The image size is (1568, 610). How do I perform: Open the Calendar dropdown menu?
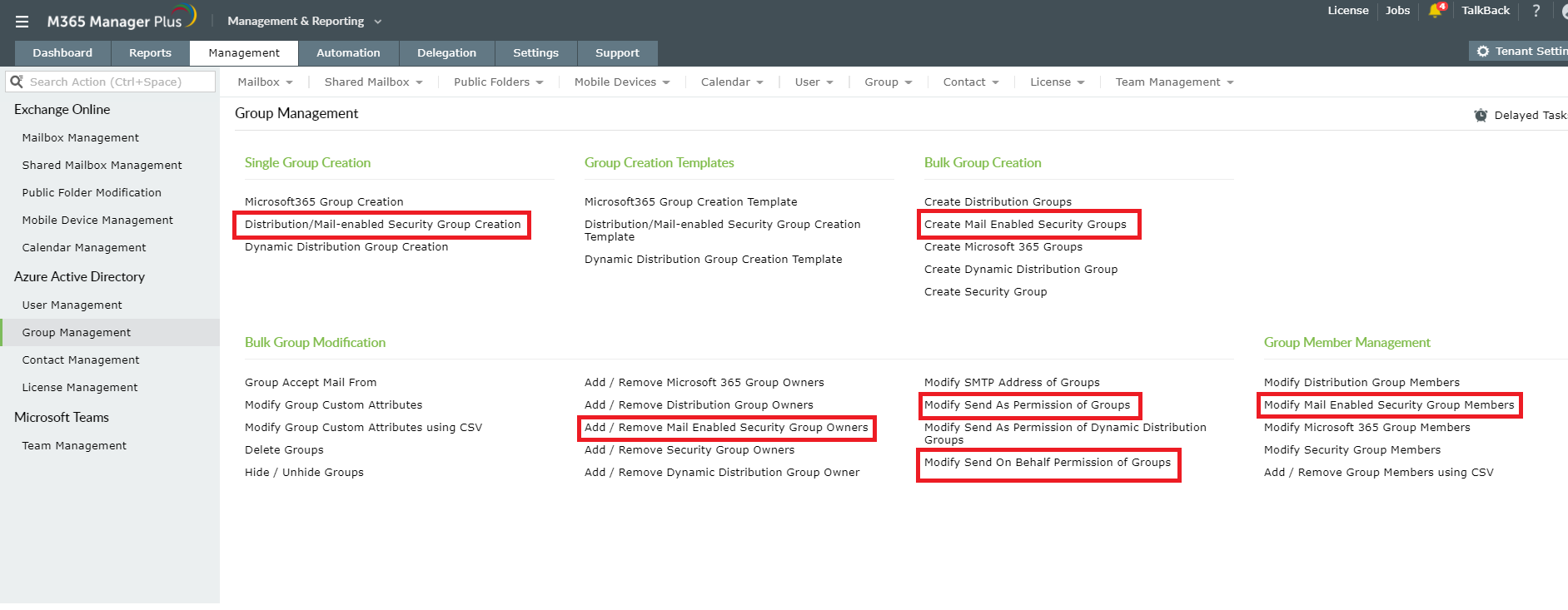[732, 82]
